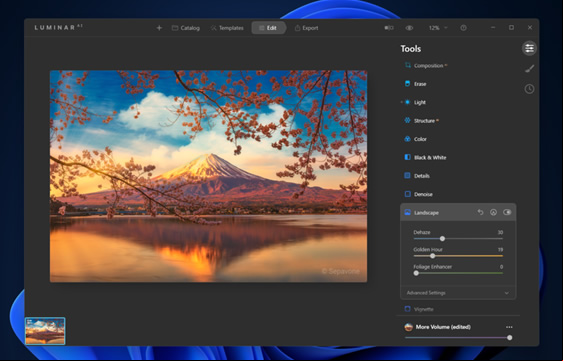The image size is (563, 361).
Task: Select the Mount Fuji filmstrip thumbnail
Action: [x=45, y=331]
